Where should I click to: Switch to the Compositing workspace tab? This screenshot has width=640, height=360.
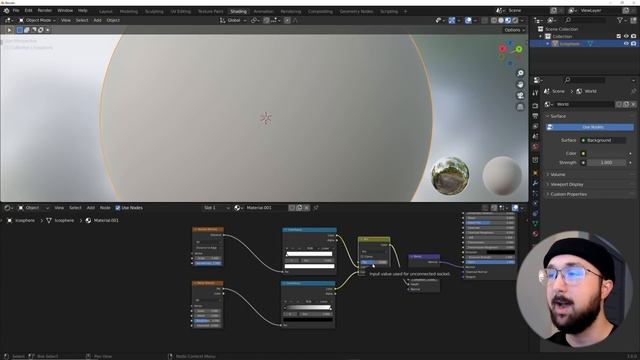point(320,11)
